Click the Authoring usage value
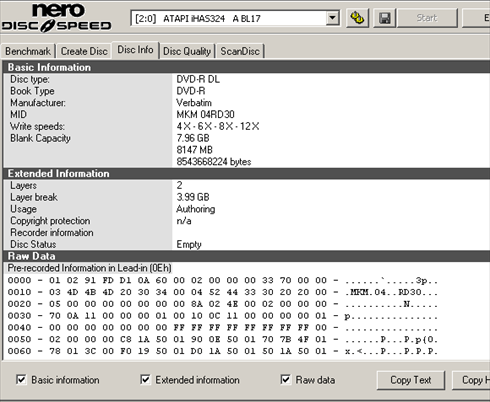This screenshot has height=402, width=490. [x=196, y=209]
